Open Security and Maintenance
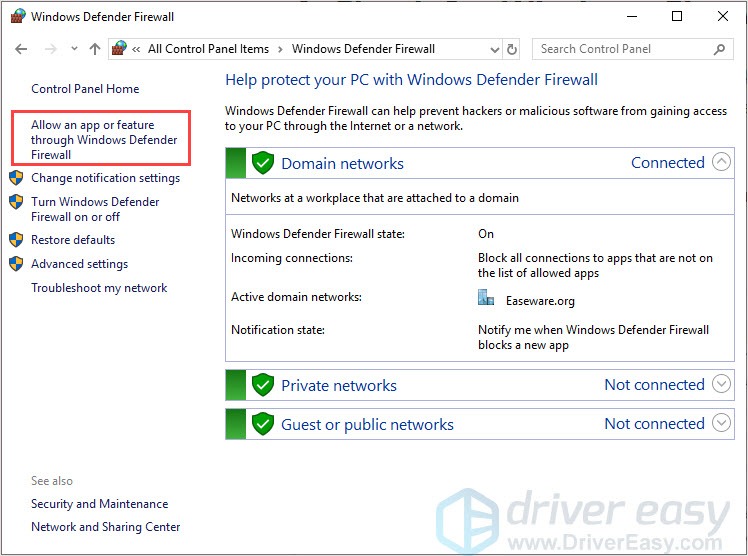 click(100, 504)
